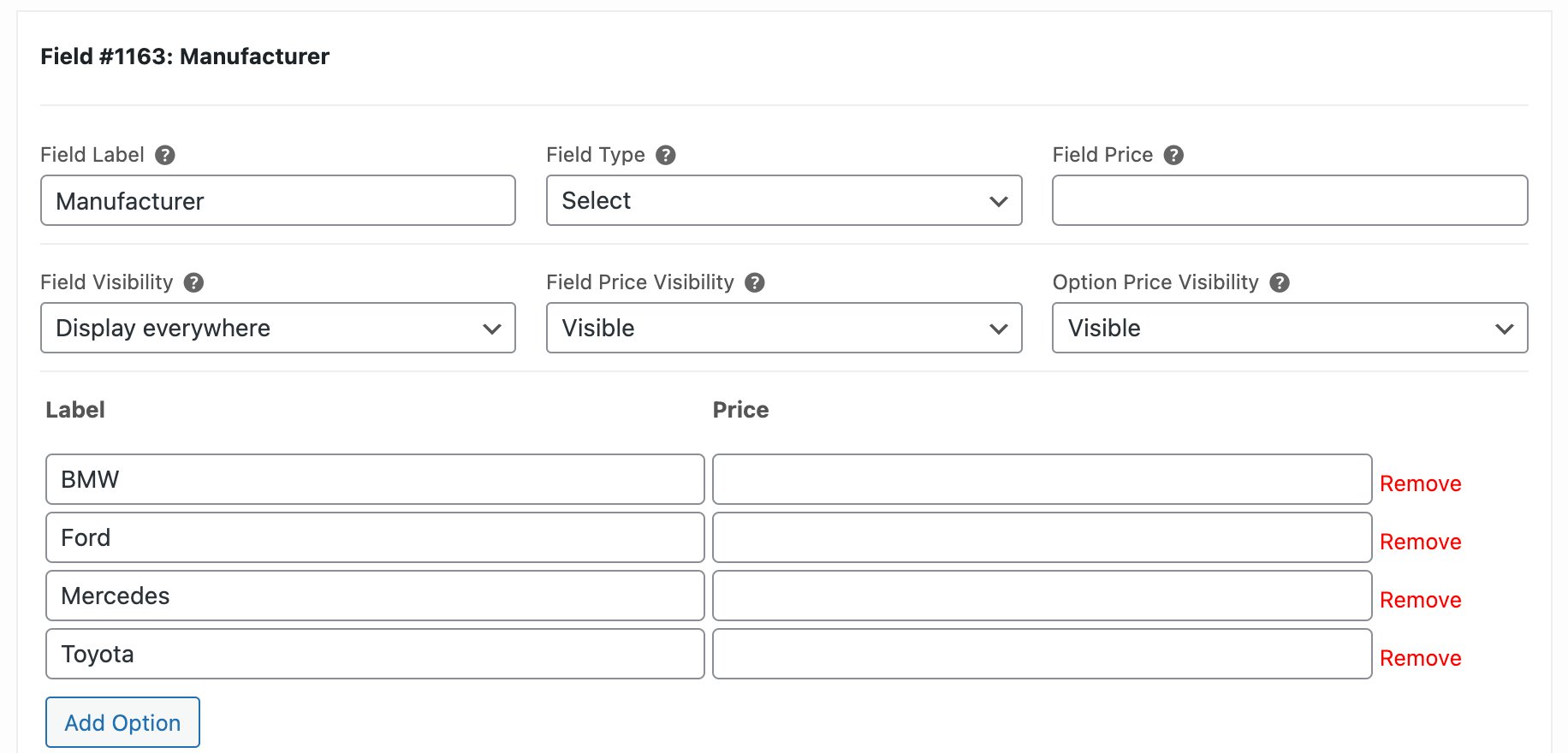The image size is (1568, 753).
Task: Remove the Ford option
Action: click(x=1420, y=542)
